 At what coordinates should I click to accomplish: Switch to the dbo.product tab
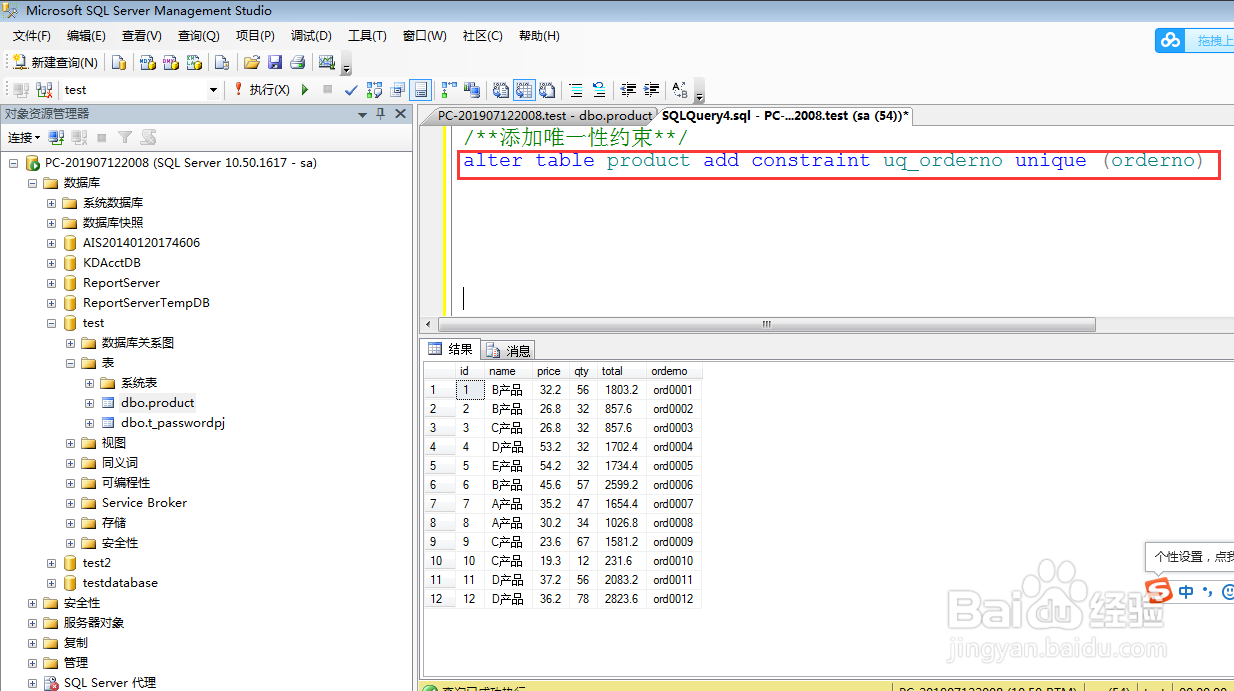545,116
